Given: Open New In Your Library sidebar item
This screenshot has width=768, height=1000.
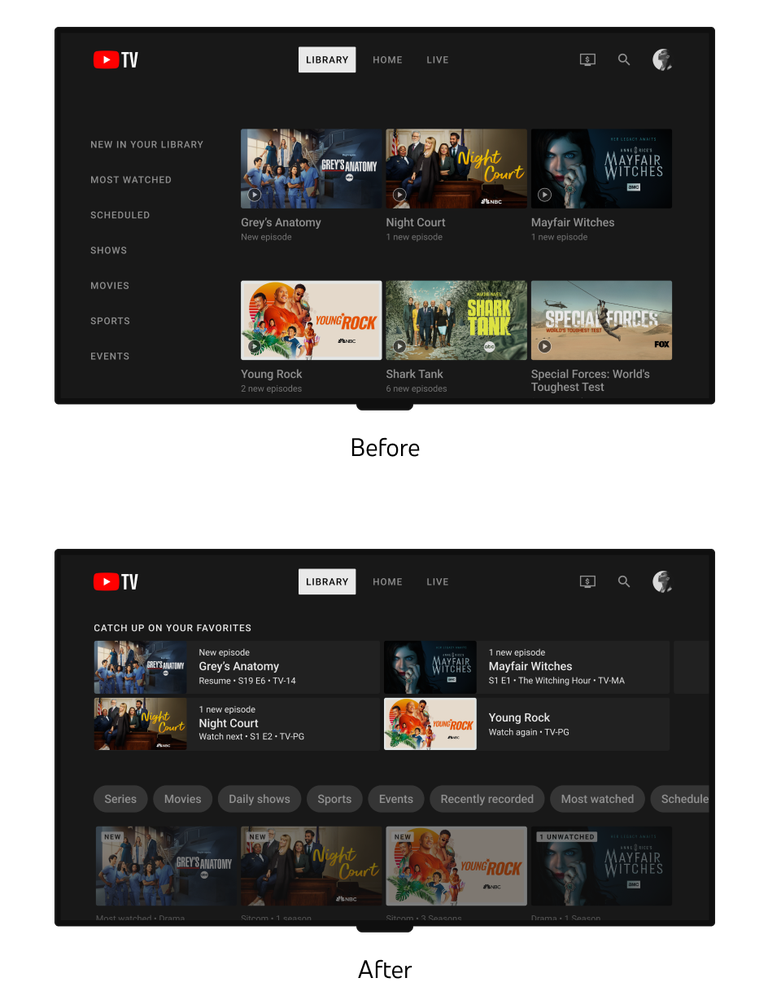Looking at the screenshot, I should tap(147, 145).
